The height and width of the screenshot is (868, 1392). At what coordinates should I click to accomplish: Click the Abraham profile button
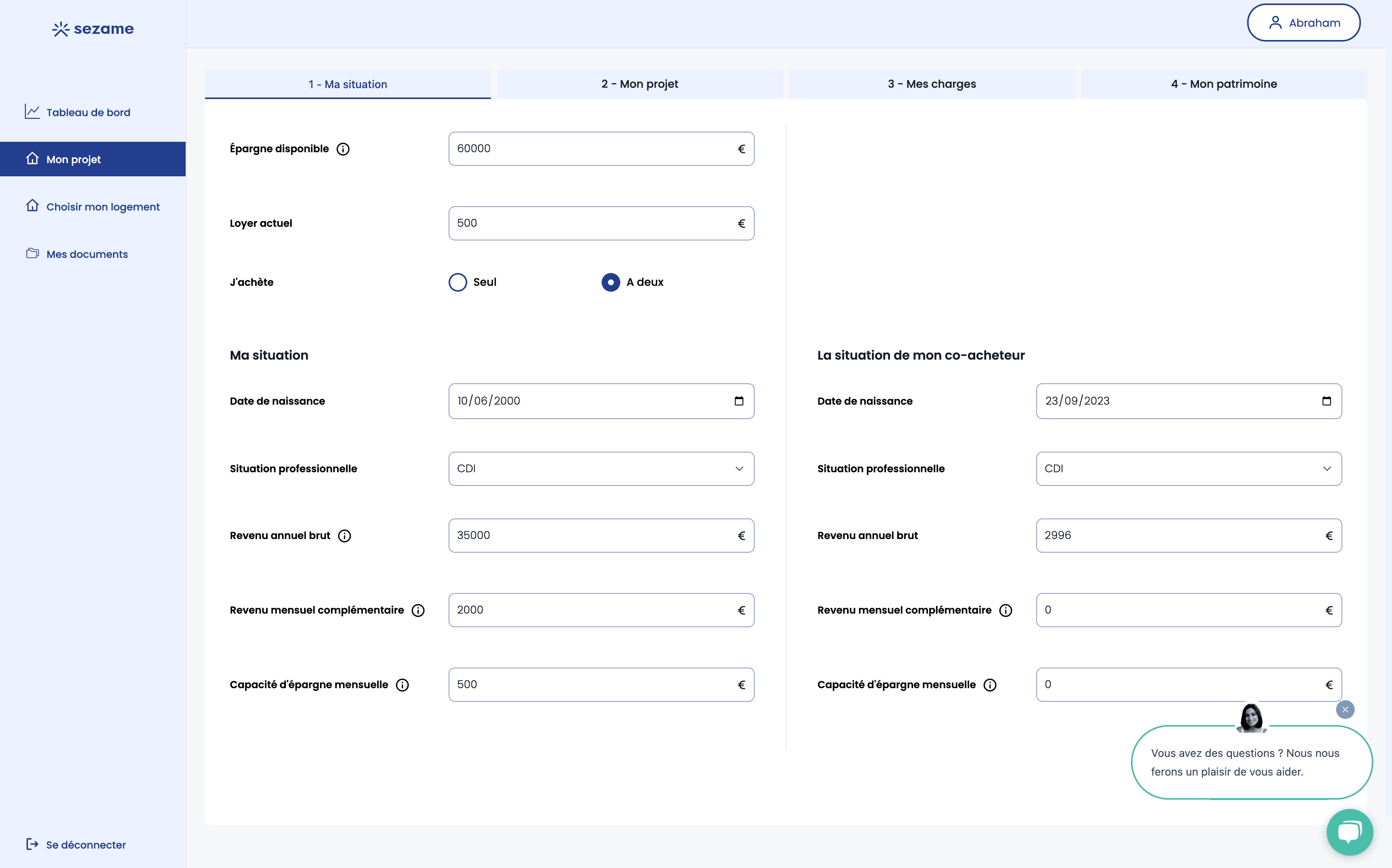pos(1303,23)
